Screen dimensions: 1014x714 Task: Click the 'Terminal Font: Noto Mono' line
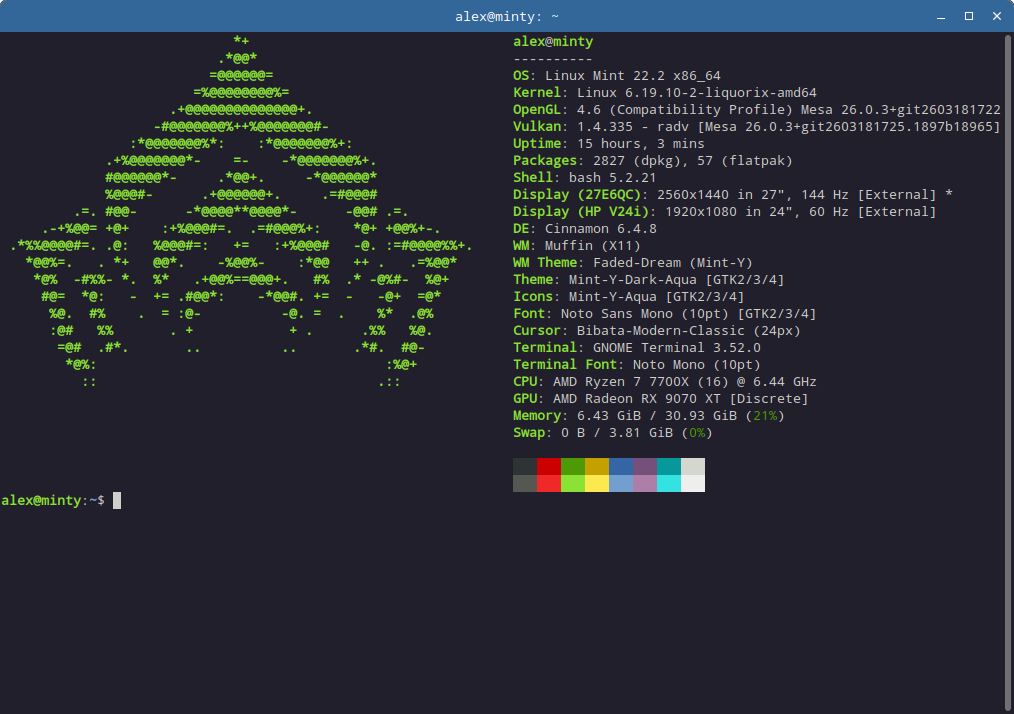point(637,365)
